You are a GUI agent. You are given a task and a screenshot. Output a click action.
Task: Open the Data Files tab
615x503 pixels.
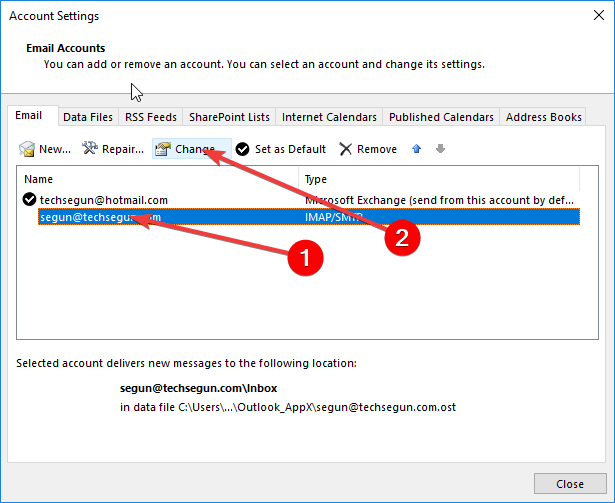click(88, 117)
